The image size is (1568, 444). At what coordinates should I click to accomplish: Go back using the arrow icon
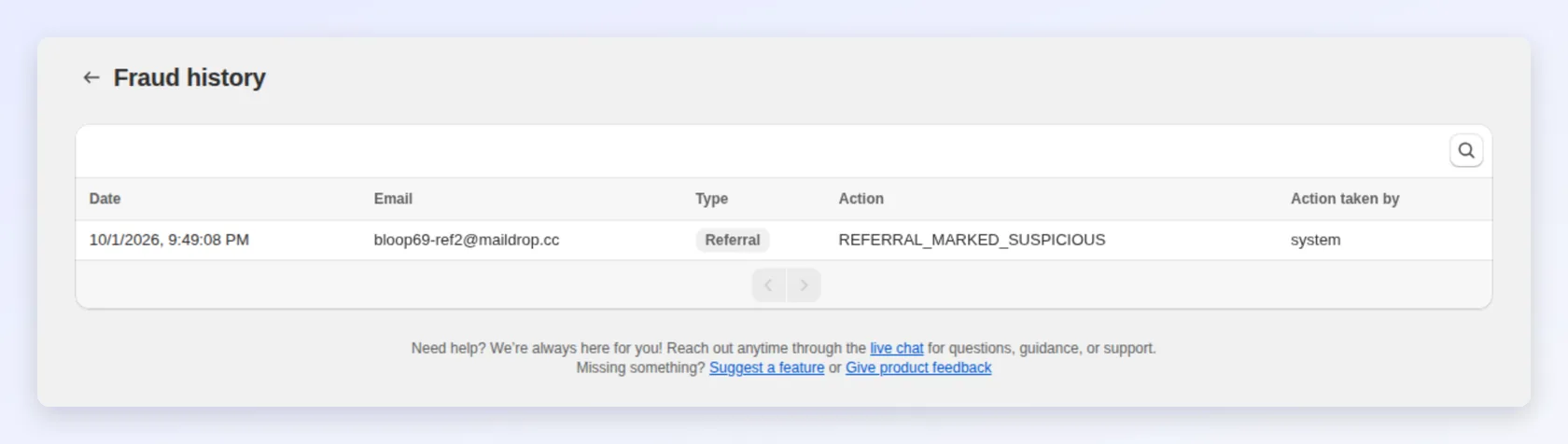click(91, 77)
